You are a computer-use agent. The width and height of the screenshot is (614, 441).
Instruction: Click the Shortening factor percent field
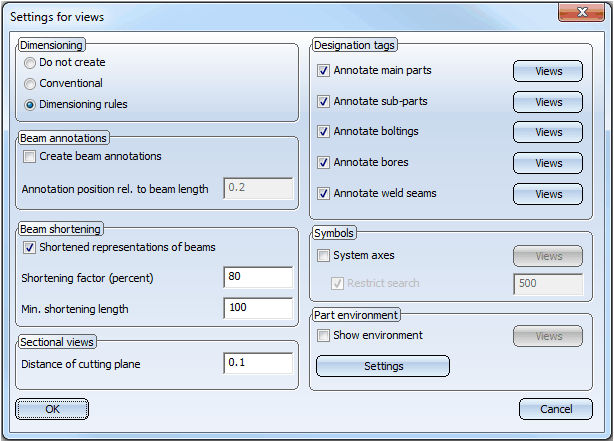(258, 278)
